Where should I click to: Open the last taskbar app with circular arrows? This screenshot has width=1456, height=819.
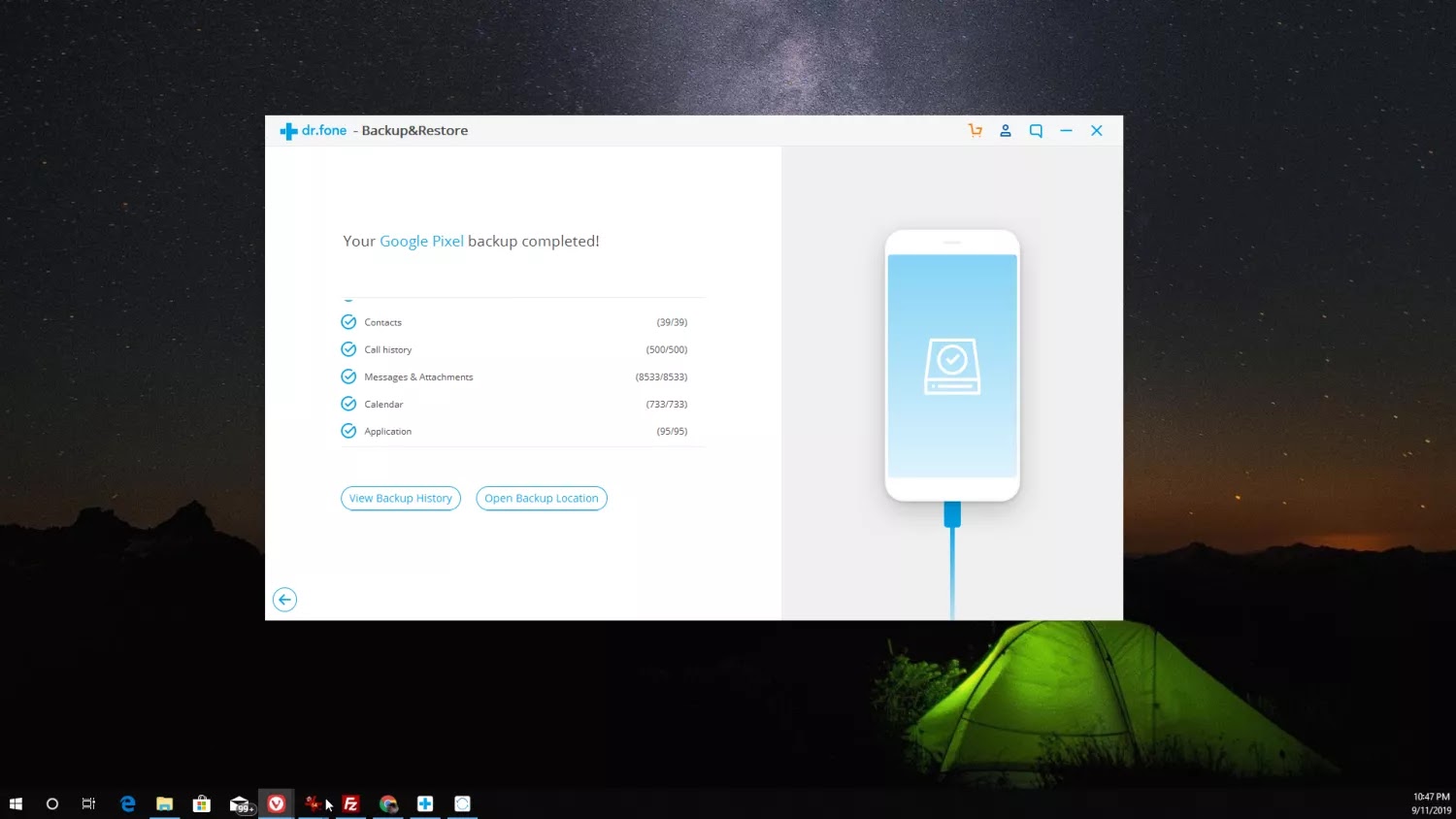point(463,803)
